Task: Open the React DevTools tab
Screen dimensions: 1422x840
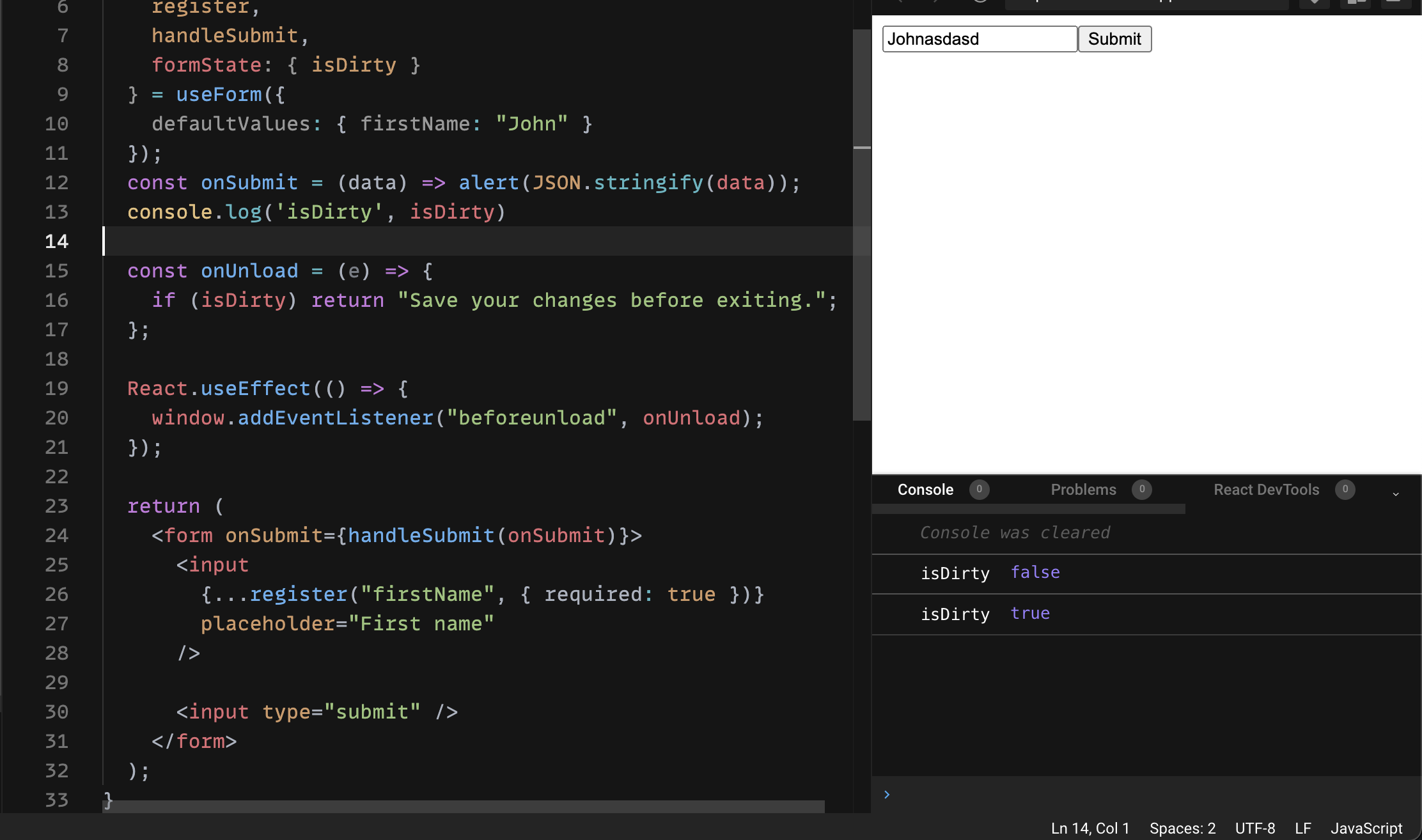Action: 1267,490
